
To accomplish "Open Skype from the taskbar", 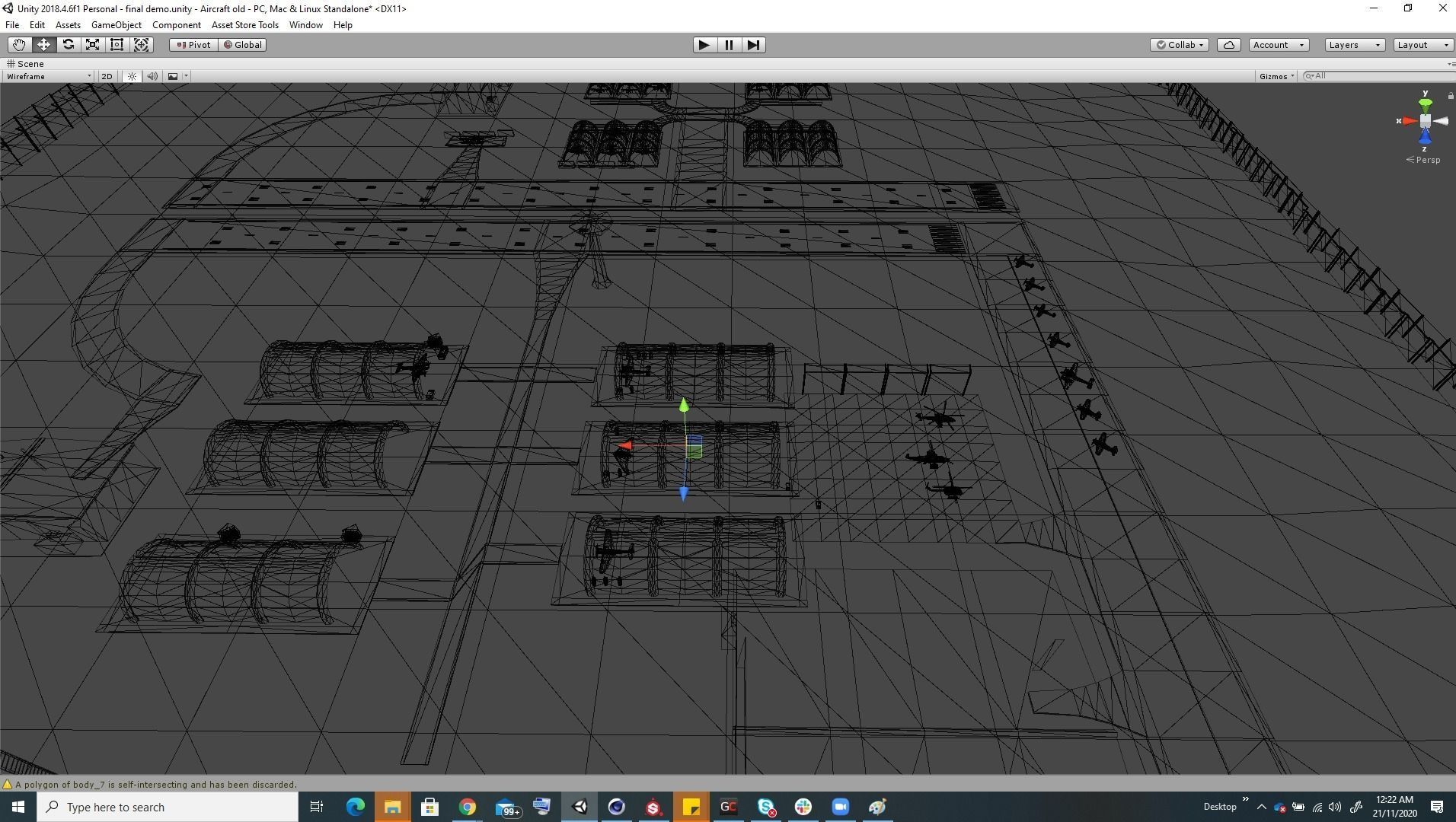I will (766, 807).
